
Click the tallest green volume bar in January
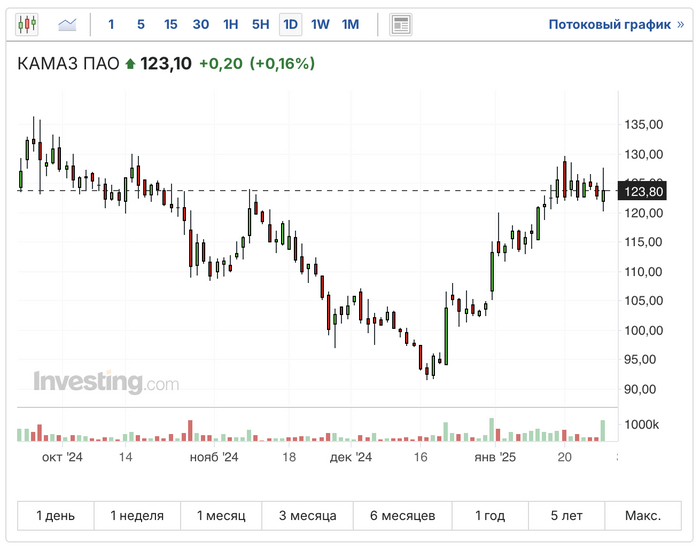pos(492,430)
